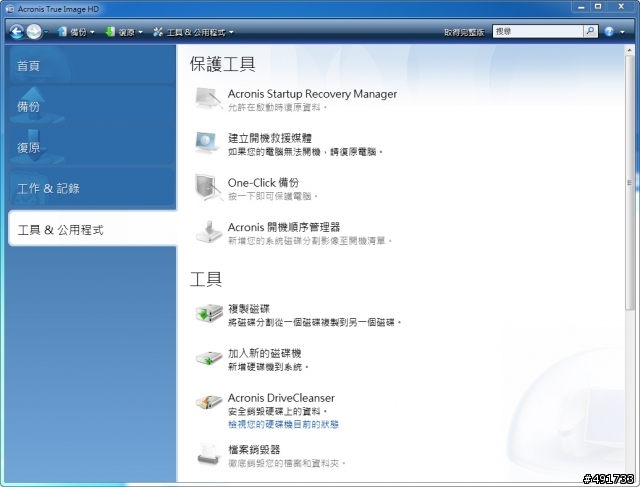Click the 保護工具 section heading
Image resolution: width=640 pixels, height=487 pixels.
coord(222,64)
